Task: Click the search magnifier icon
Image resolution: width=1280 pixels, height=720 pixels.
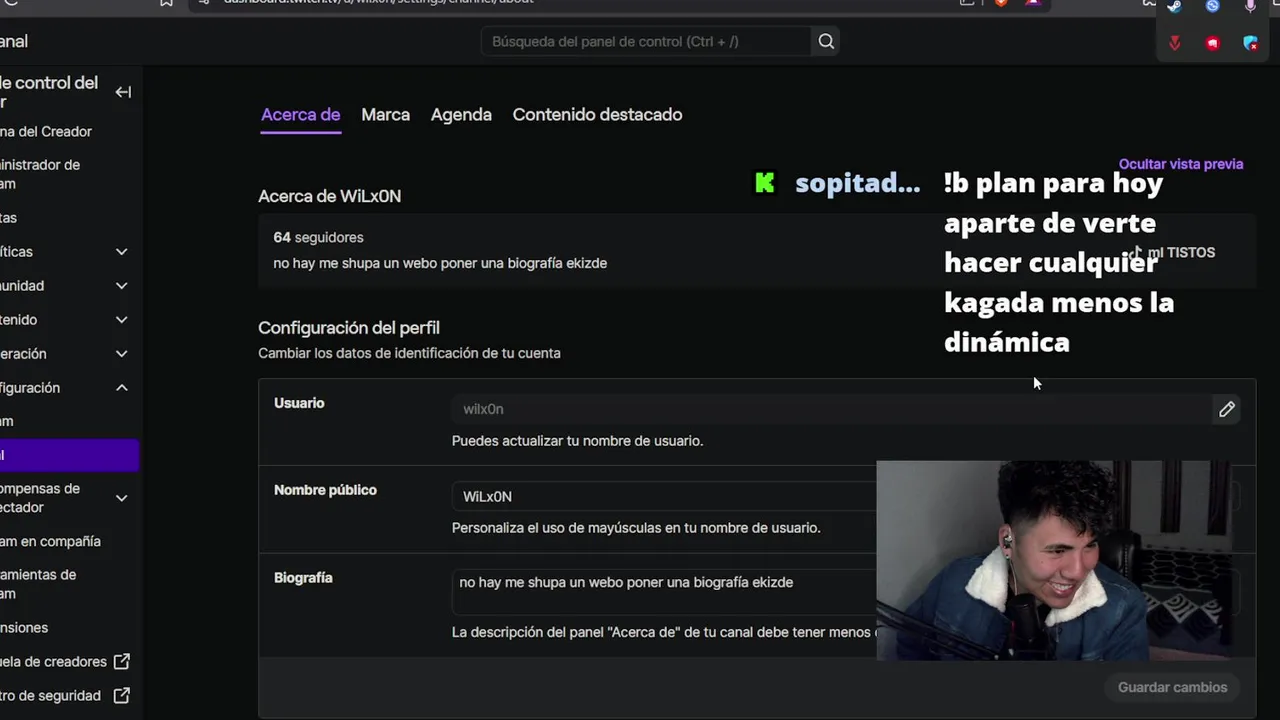Action: click(x=826, y=41)
